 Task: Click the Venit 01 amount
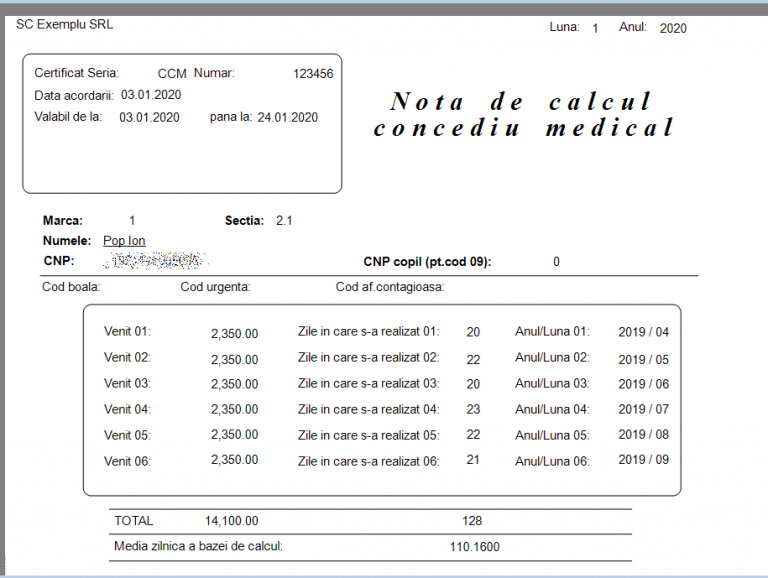point(234,334)
